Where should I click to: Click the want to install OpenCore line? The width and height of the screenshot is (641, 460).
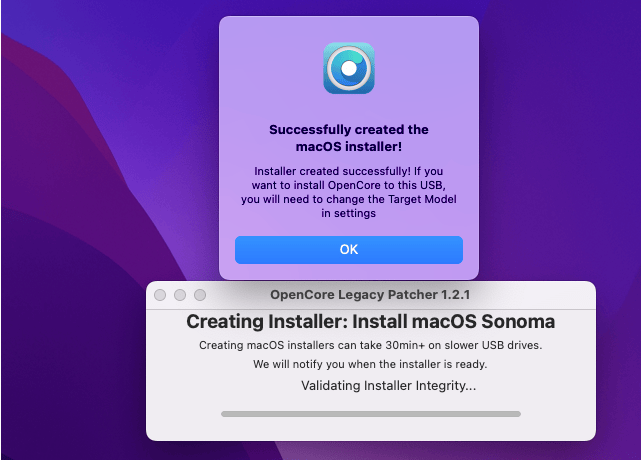pos(348,185)
